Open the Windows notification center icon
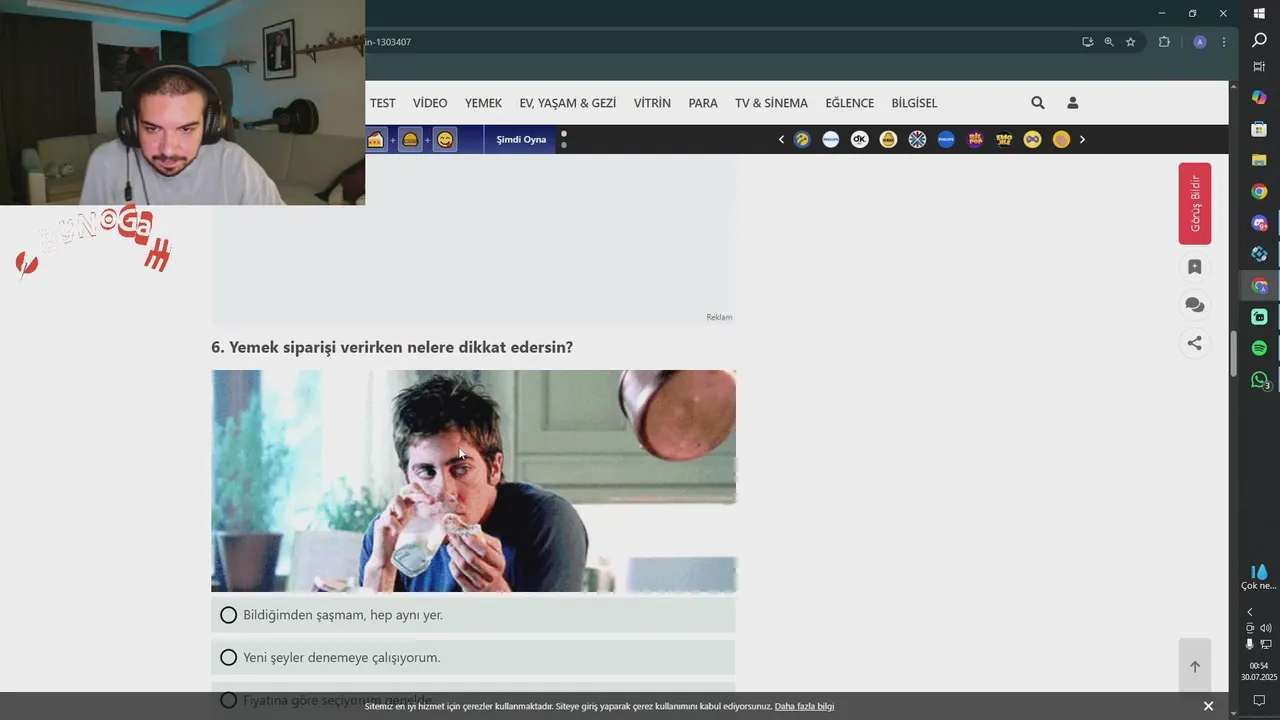The width and height of the screenshot is (1280, 720). pyautogui.click(x=1259, y=700)
